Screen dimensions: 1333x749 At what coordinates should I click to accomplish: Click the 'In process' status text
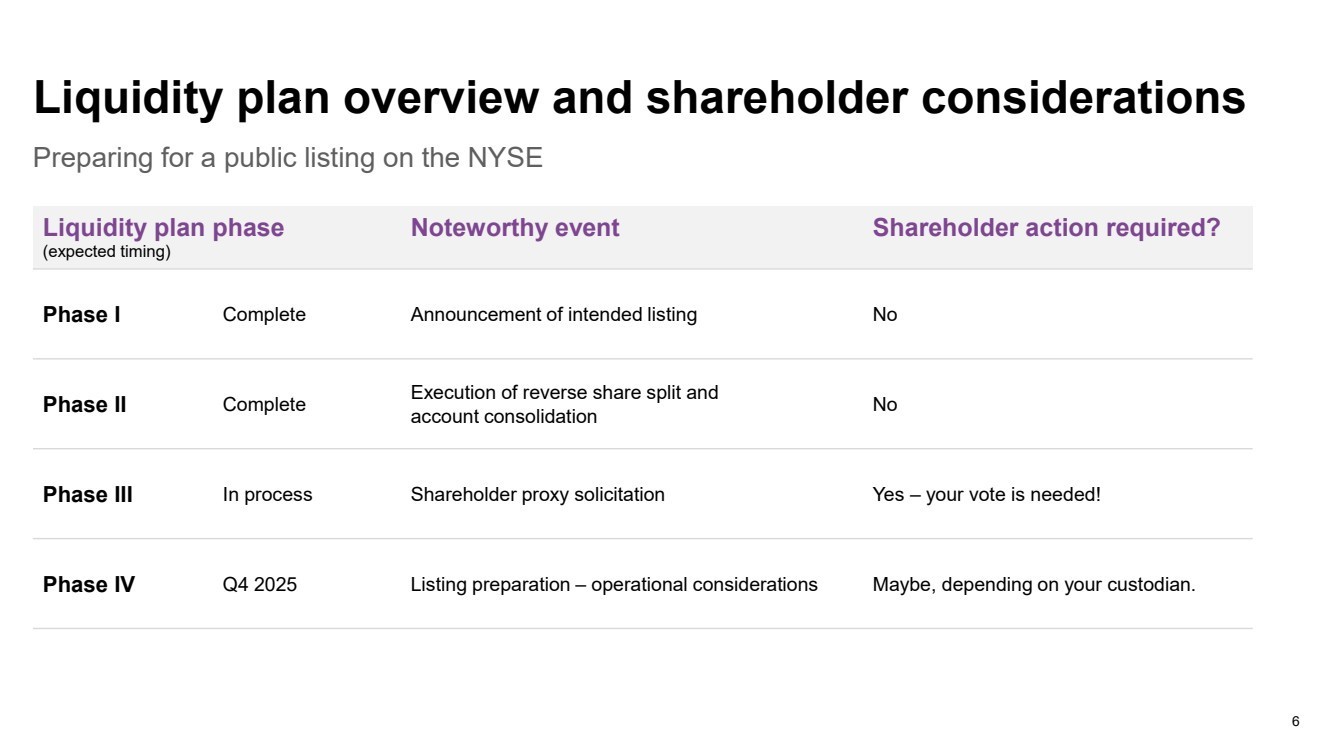(267, 495)
